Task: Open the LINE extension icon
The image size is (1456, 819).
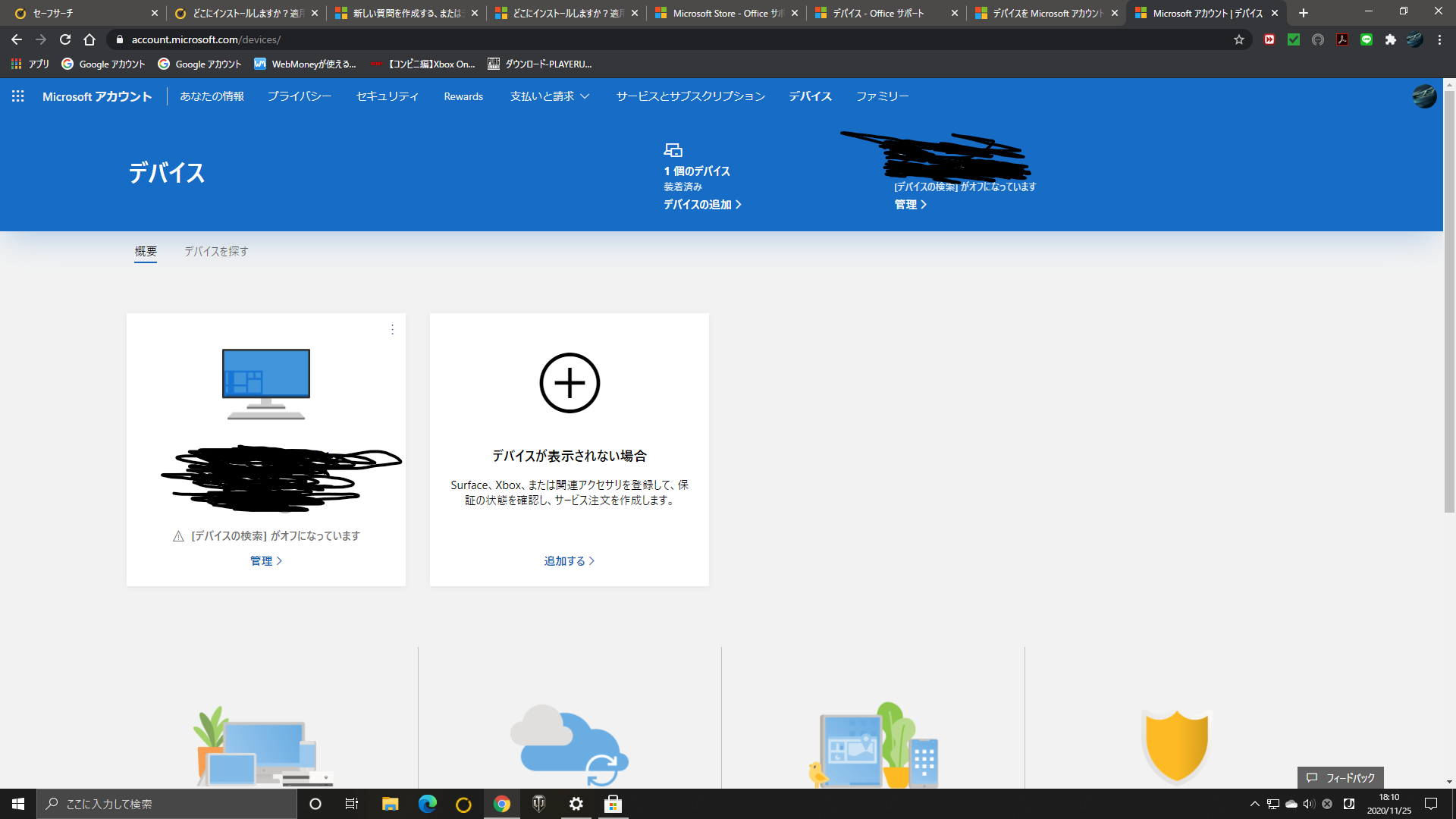Action: point(1367,39)
